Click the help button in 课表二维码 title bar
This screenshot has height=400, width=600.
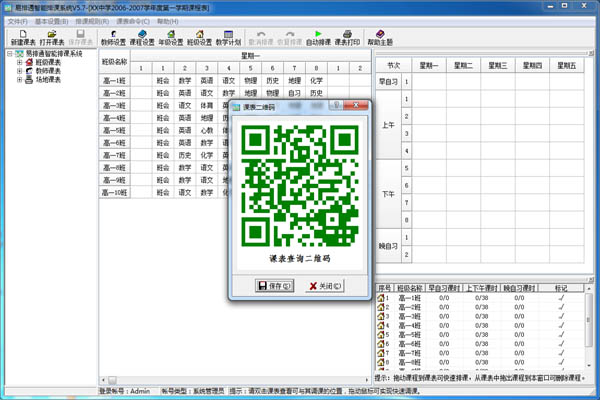336,105
